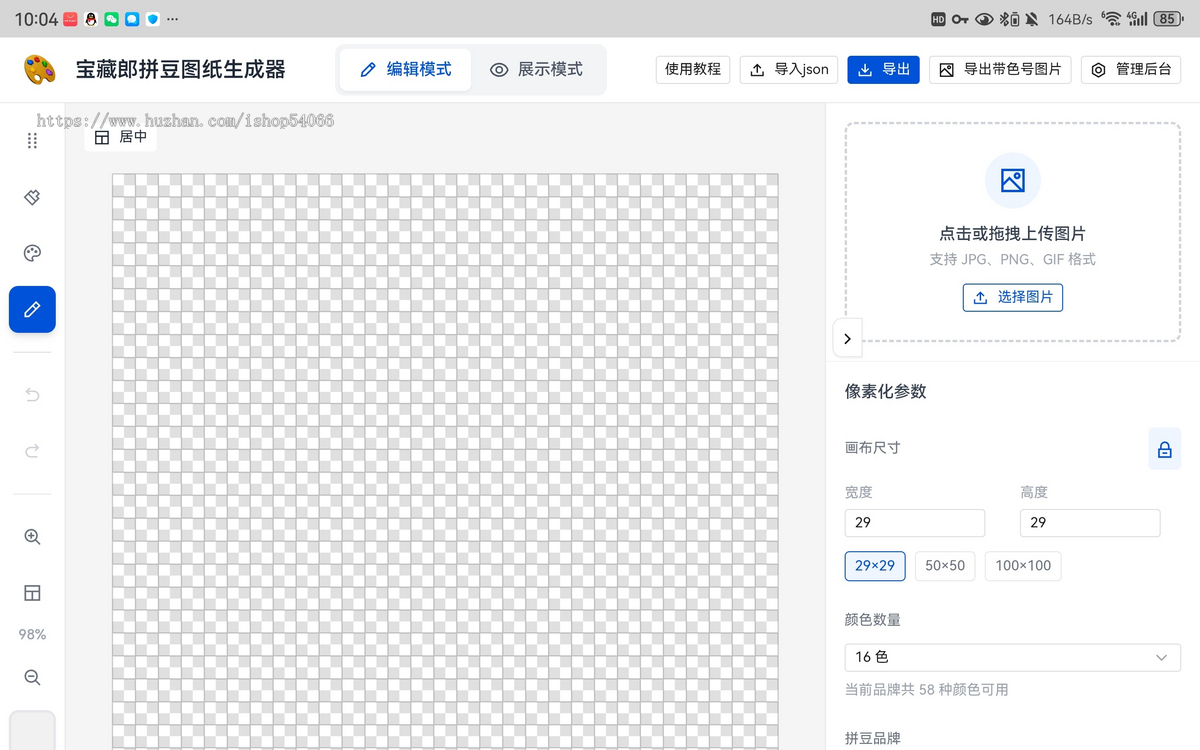Screen dimensions: 1200x750
Task: Click the 支持 JPG、PNG、GIF 格式 text
Action: click(1013, 259)
